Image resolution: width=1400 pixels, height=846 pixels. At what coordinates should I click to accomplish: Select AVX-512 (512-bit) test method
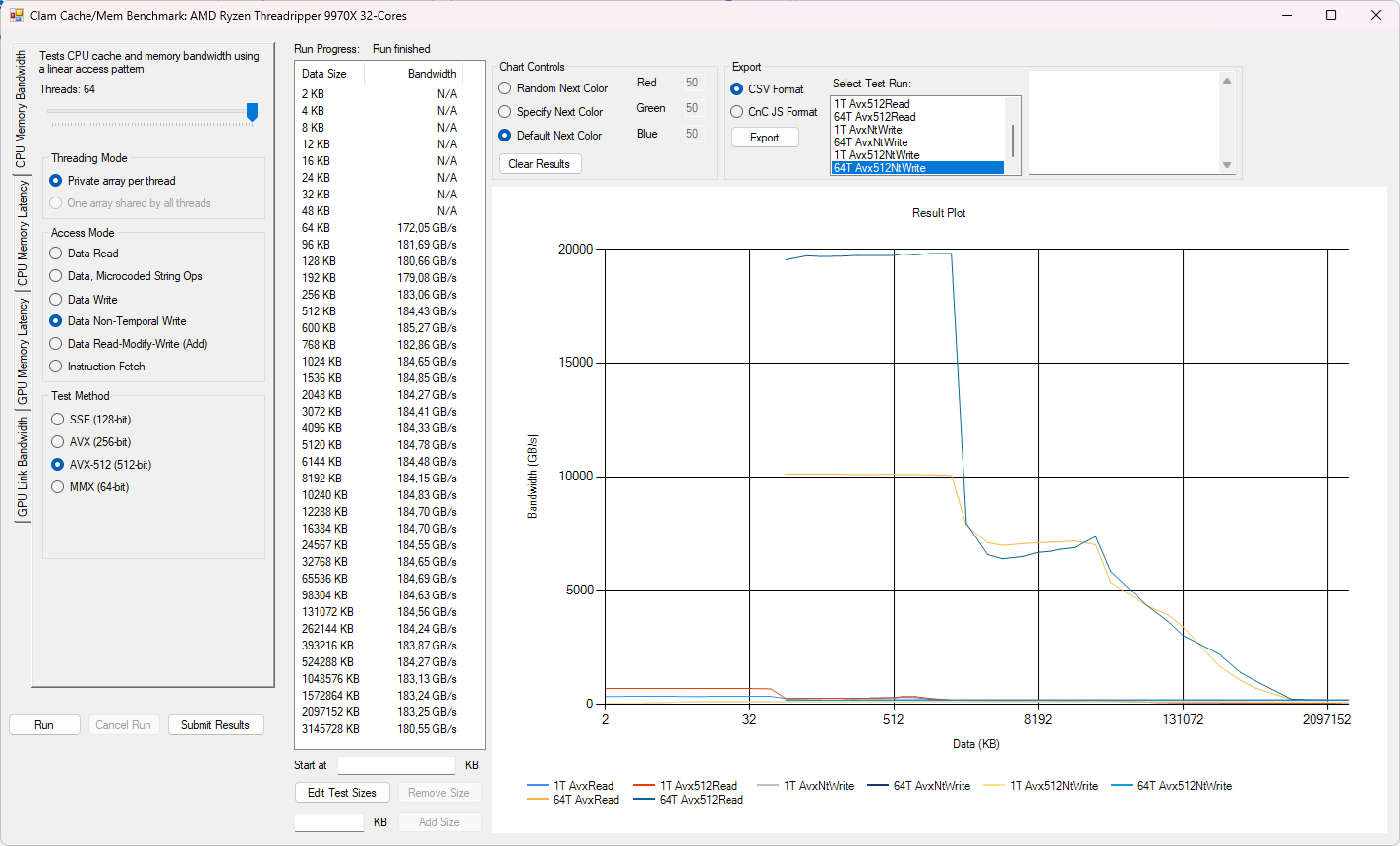point(100,465)
